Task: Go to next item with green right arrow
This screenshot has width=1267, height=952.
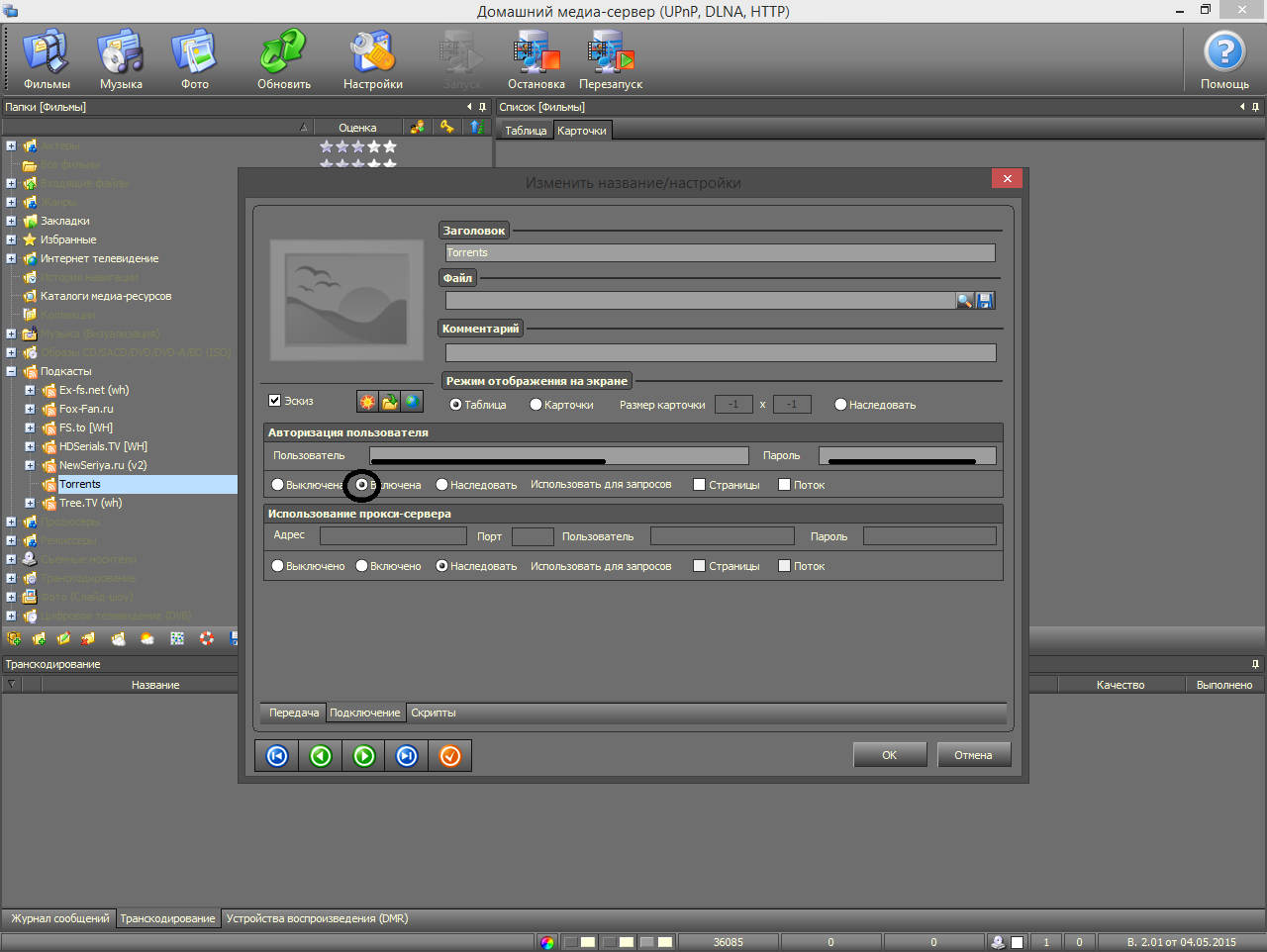Action: (364, 756)
